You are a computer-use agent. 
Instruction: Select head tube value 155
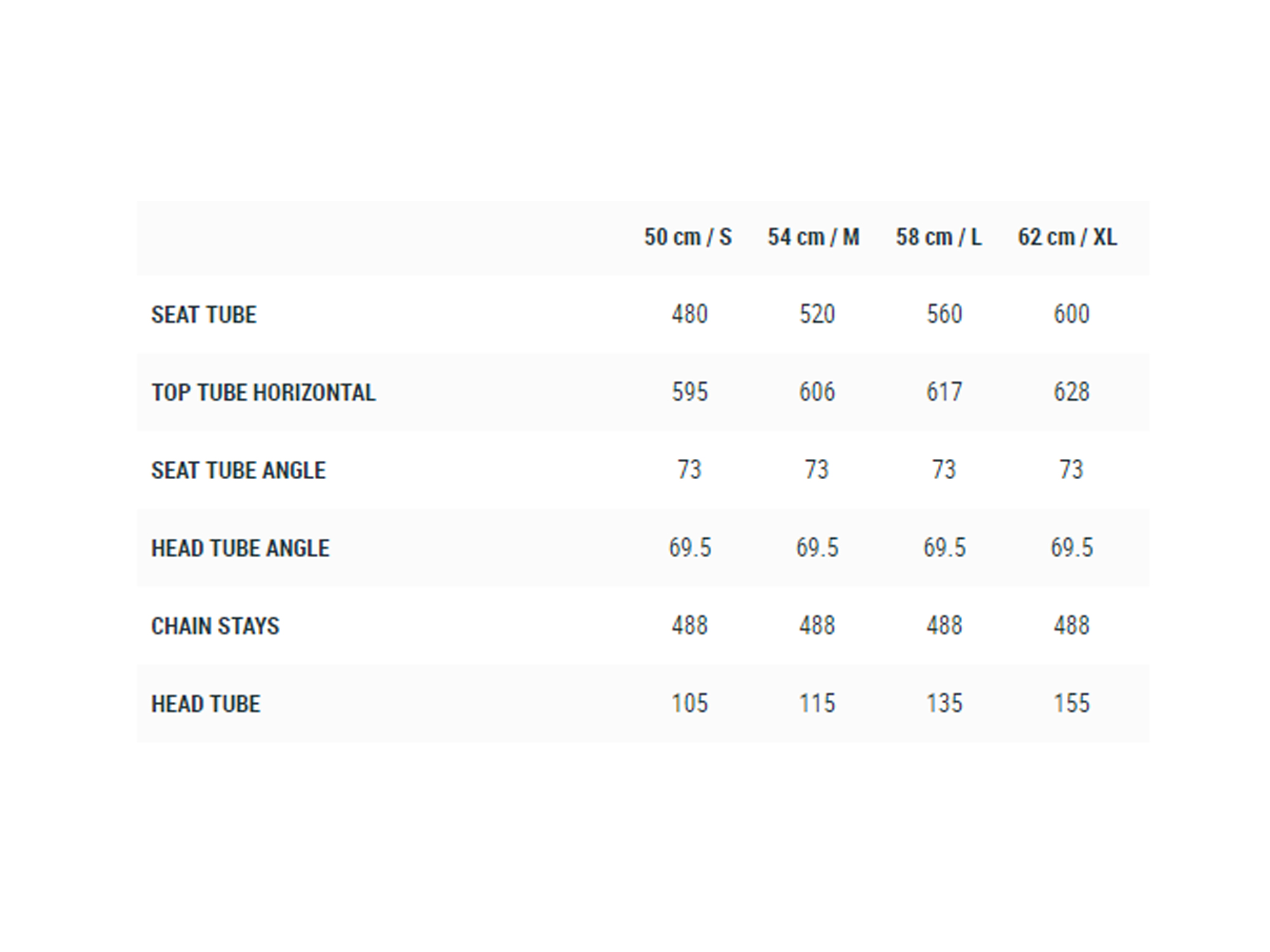click(1072, 703)
